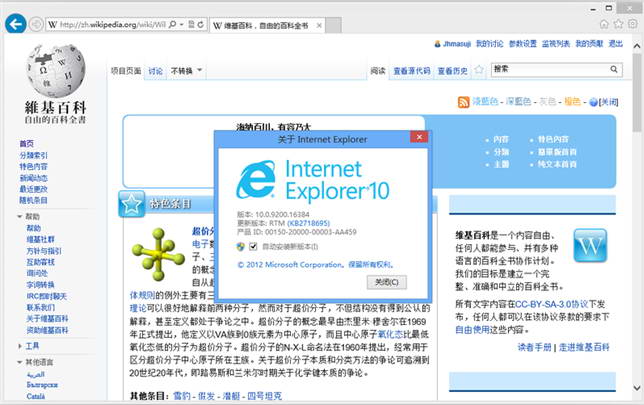Click the orange RSS feed icon
The width and height of the screenshot is (644, 405).
click(463, 102)
